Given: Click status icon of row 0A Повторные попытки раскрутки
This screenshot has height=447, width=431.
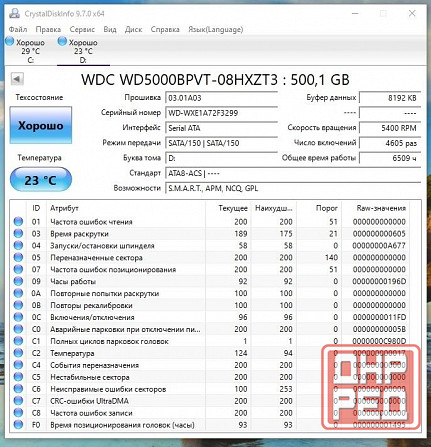Looking at the screenshot, I should pyautogui.click(x=18, y=293).
